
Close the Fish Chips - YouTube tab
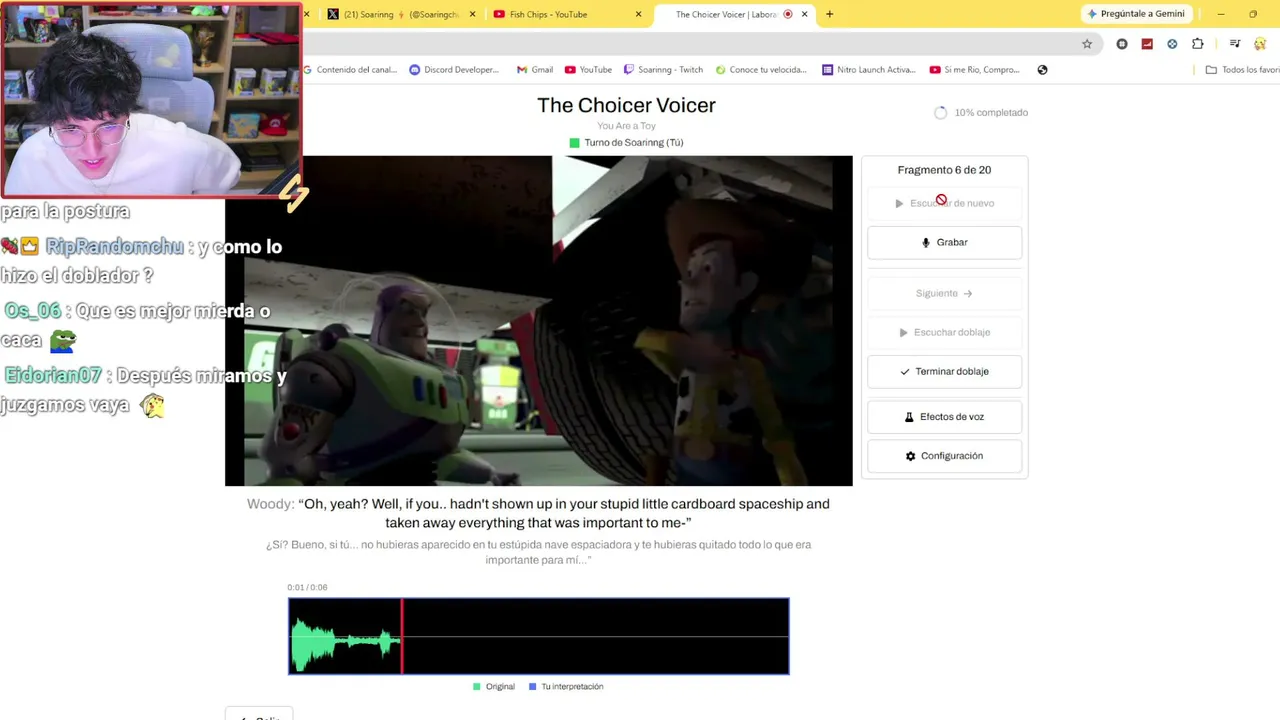tap(638, 14)
